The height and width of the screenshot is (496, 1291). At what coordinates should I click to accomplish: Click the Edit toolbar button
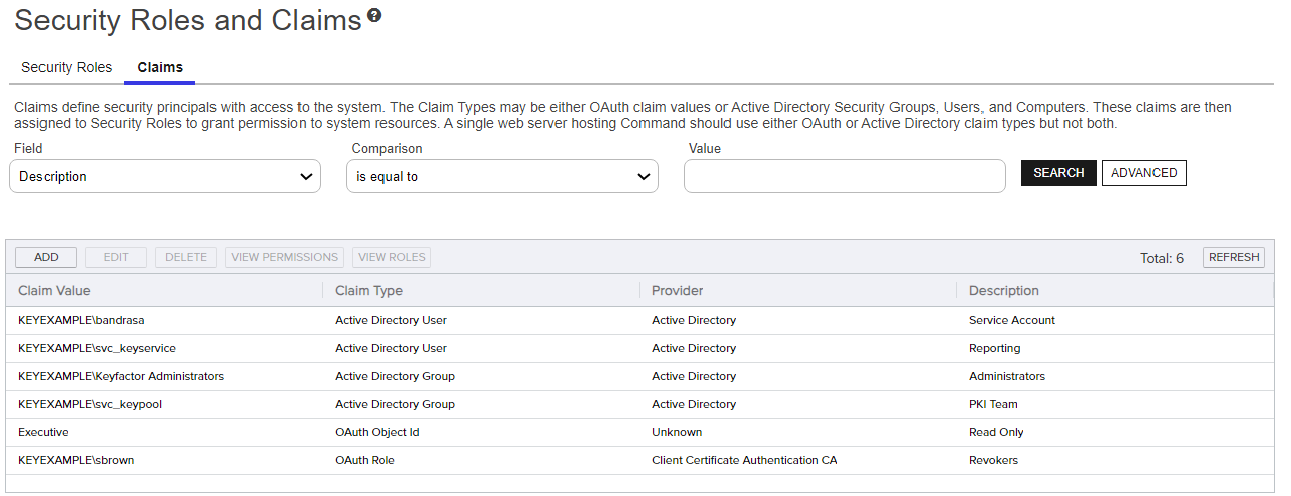tap(116, 257)
